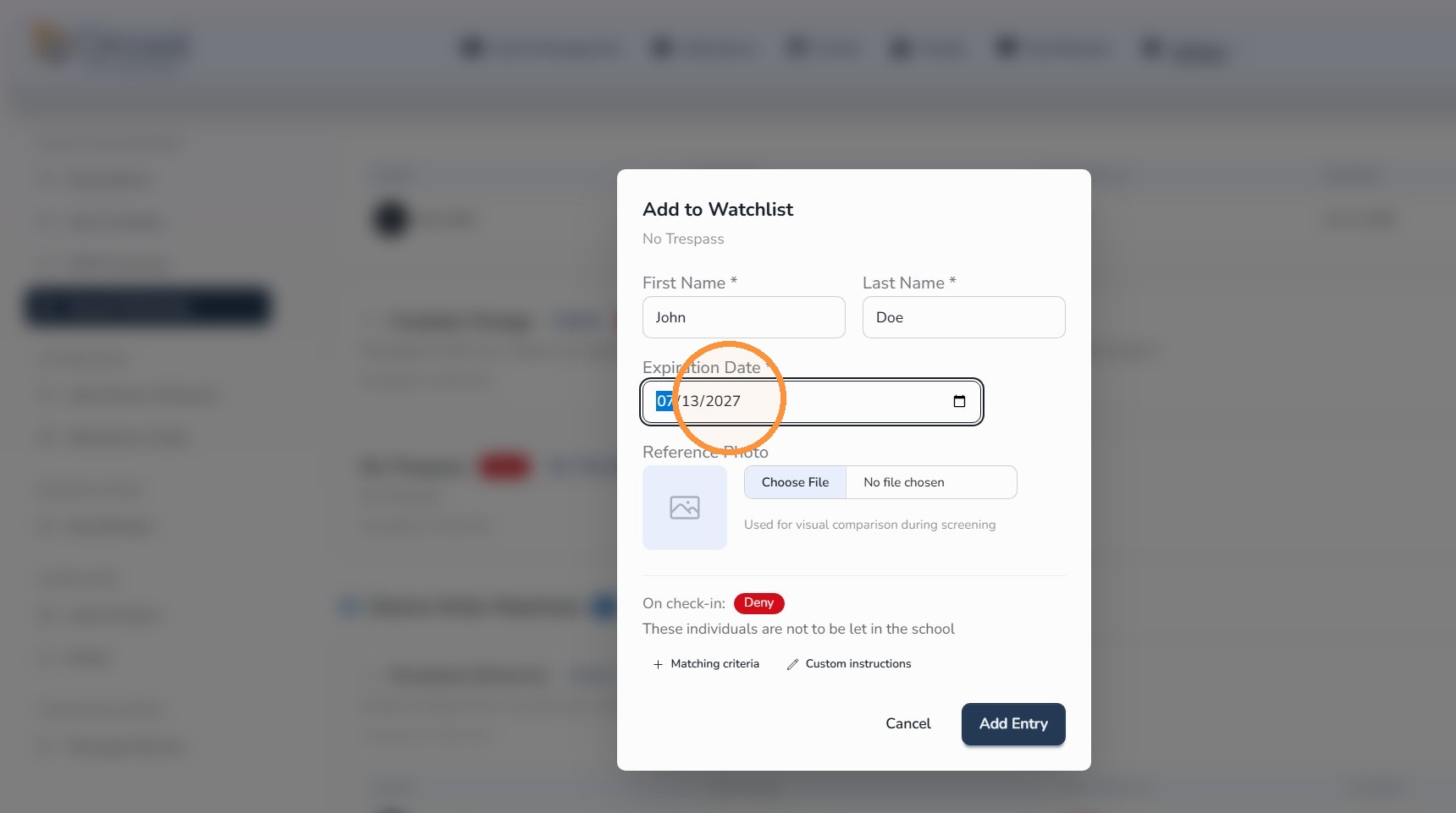Click the pencil icon for Custom instructions
The height and width of the screenshot is (813, 1456).
pos(792,664)
